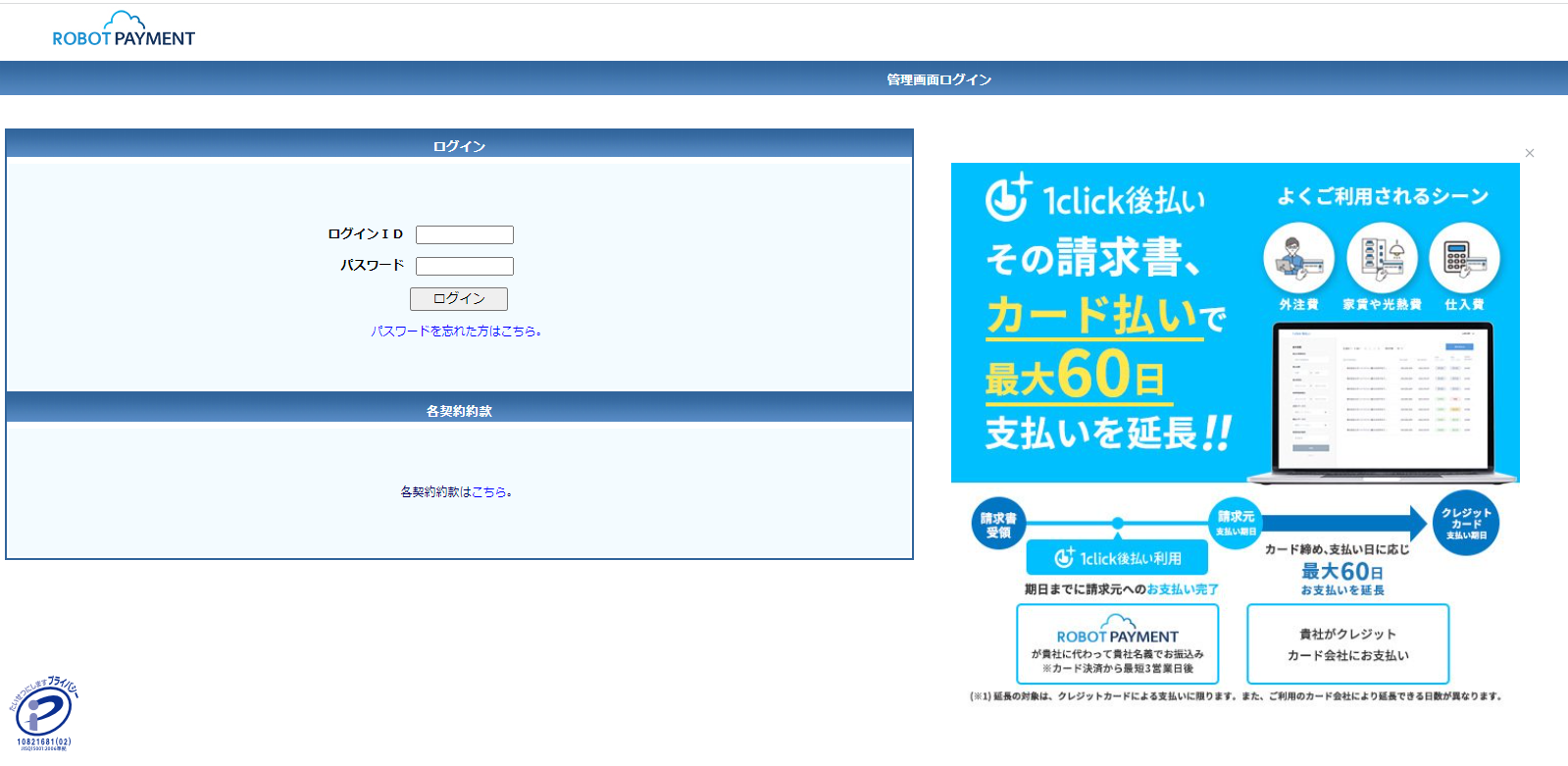
Task: Click the 請求元支払い期日 circle in diagram
Action: 1236,523
